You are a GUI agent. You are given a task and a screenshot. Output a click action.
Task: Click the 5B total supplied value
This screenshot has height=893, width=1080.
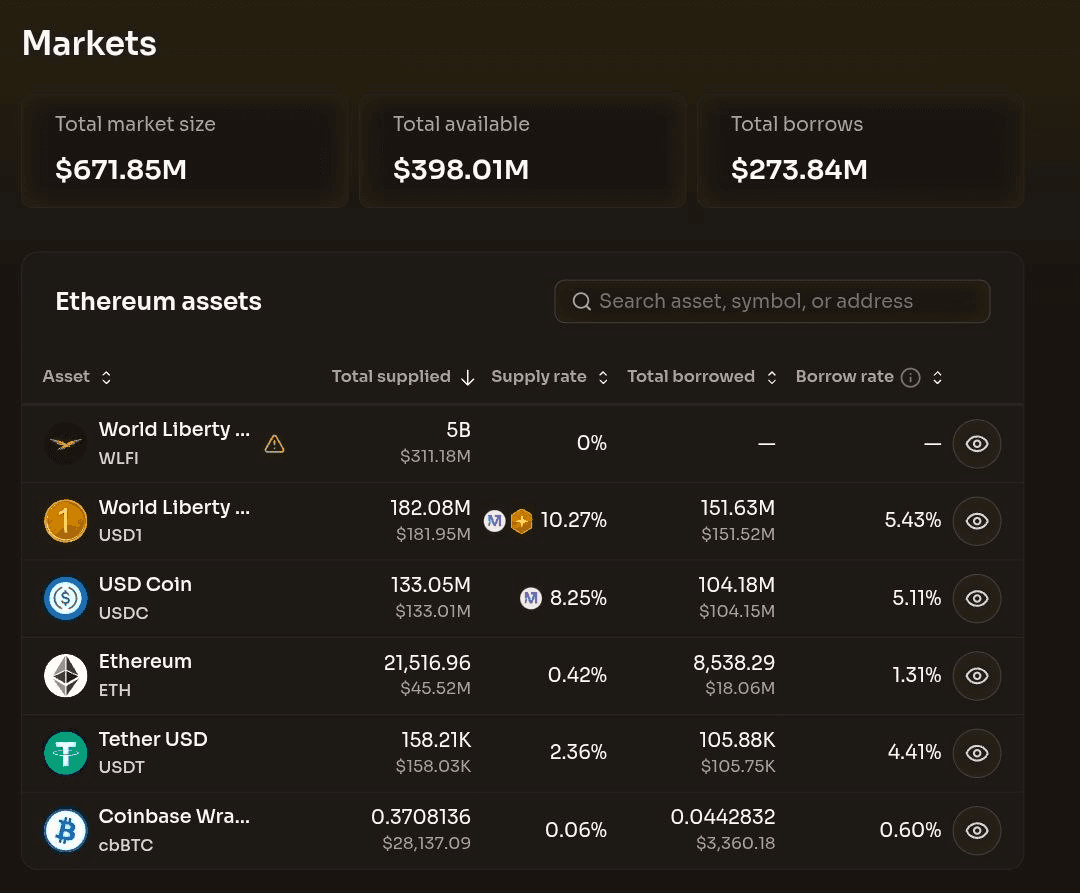[459, 430]
